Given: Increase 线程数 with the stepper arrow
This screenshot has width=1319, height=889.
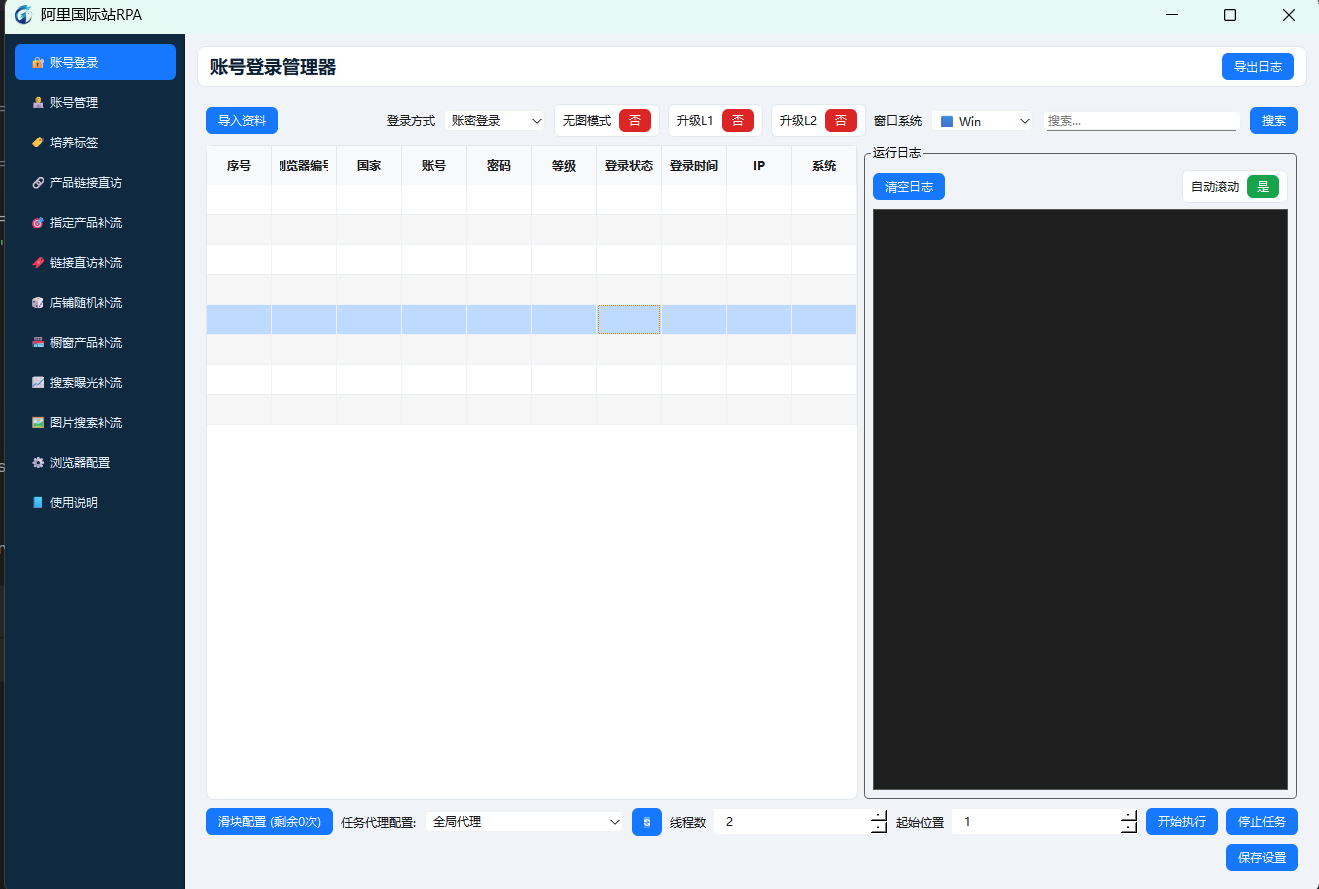Looking at the screenshot, I should coord(877,816).
